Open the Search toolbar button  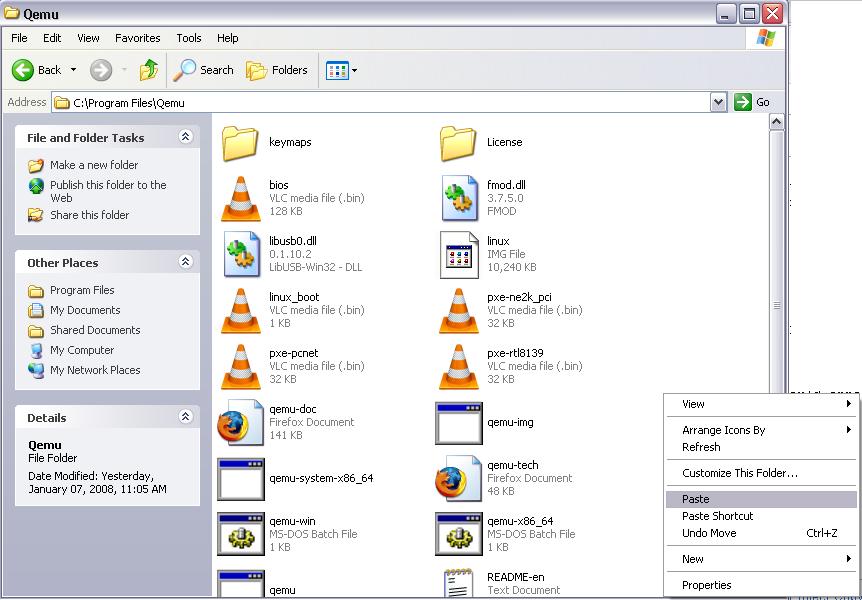click(203, 70)
